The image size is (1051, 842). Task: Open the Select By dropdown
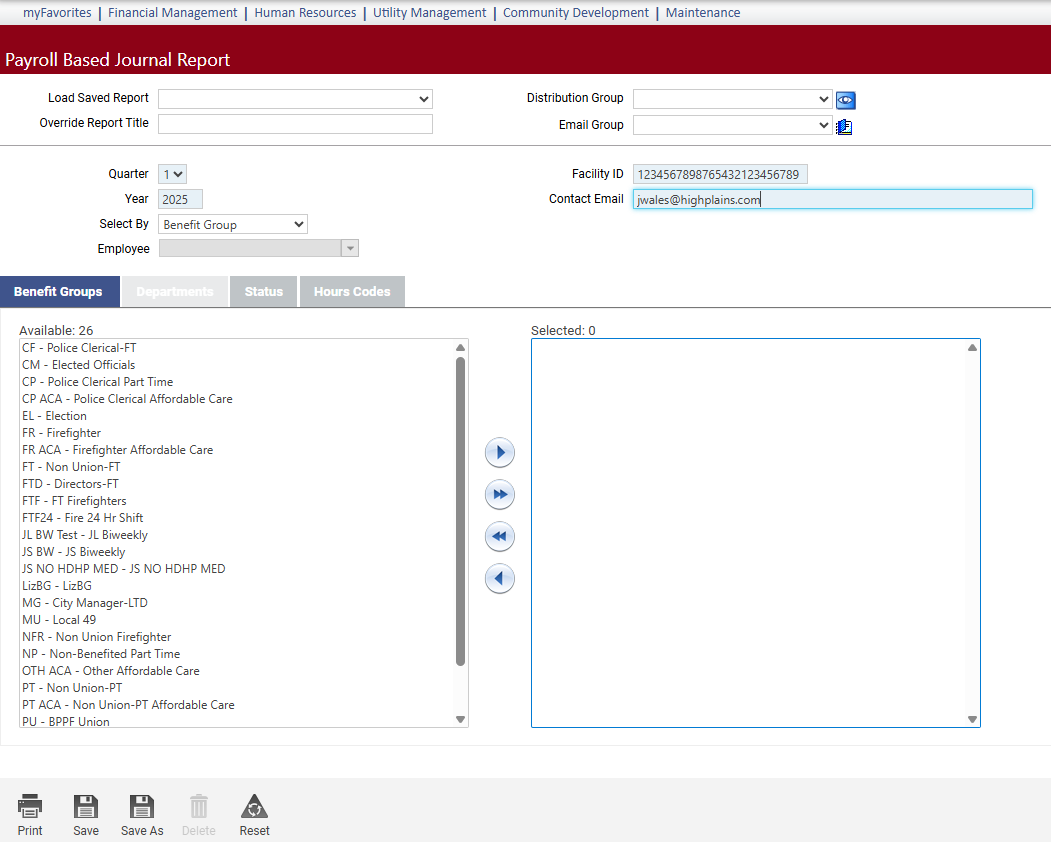(233, 225)
